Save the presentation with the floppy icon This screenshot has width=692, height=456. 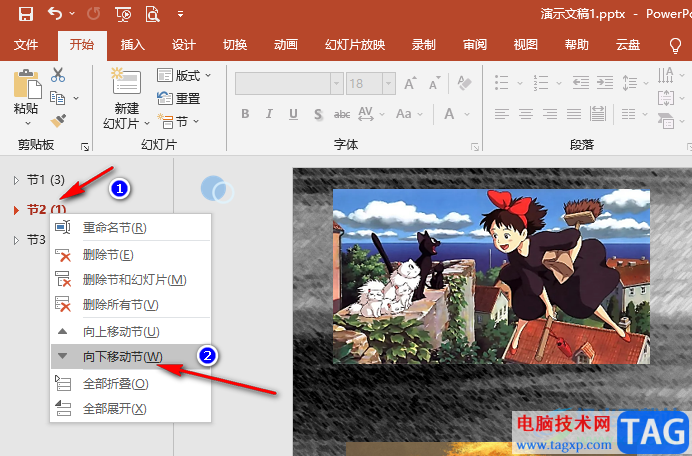26,14
